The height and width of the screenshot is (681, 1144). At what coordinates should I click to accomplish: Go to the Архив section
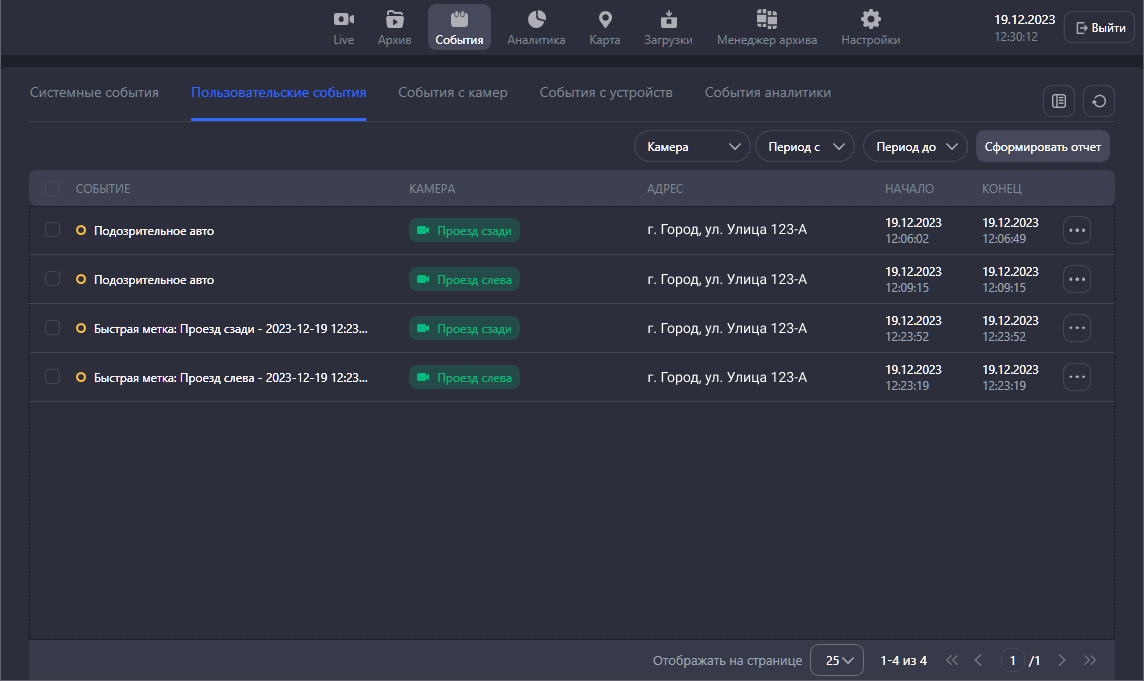coord(394,28)
